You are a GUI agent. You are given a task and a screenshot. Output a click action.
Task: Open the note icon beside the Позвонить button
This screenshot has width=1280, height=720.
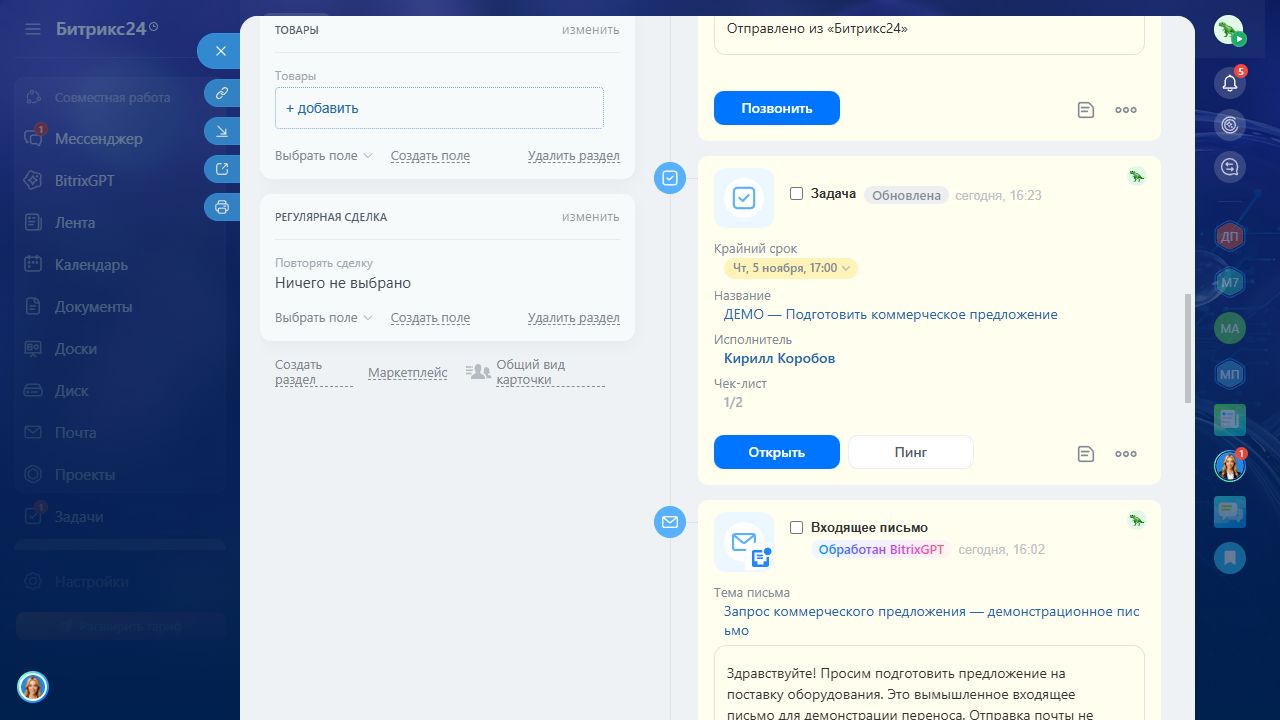tap(1086, 110)
